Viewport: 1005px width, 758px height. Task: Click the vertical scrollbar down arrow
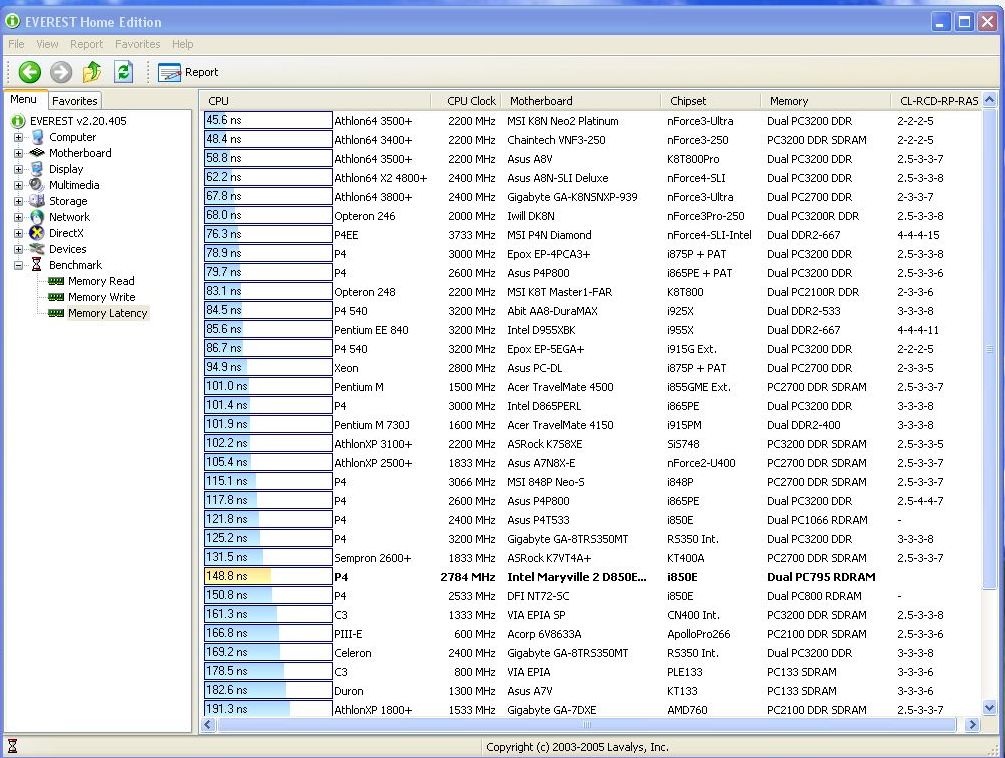(x=990, y=708)
